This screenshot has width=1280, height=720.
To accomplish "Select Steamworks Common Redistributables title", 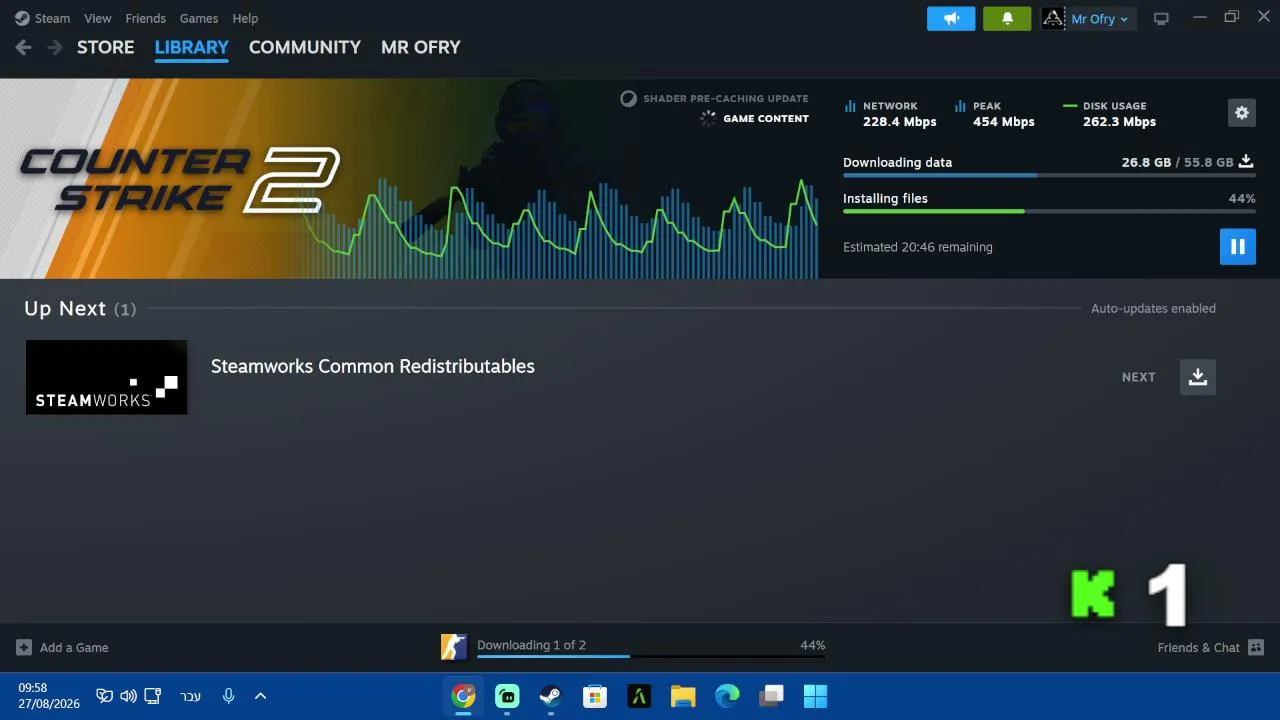I will pyautogui.click(x=373, y=366).
